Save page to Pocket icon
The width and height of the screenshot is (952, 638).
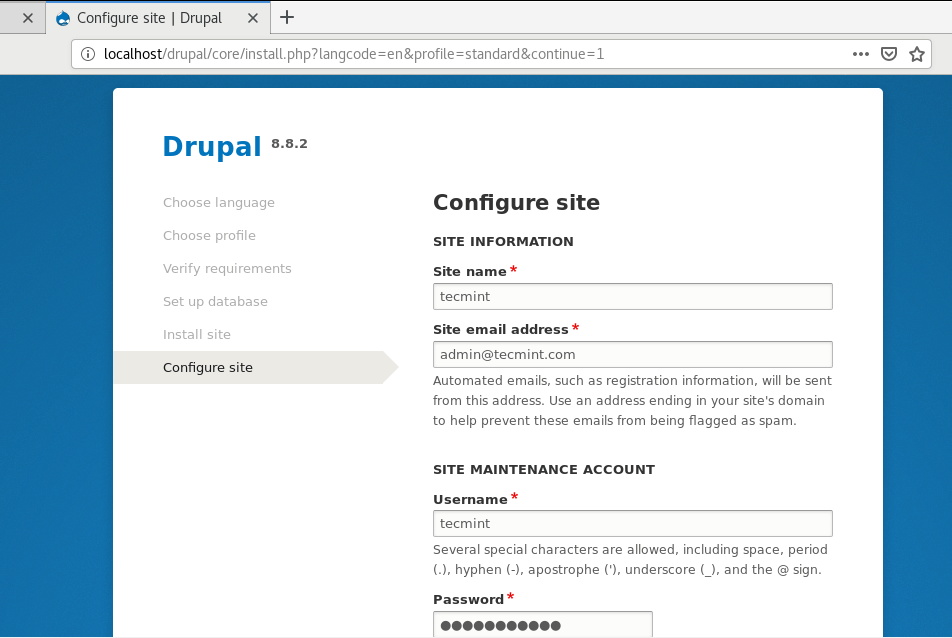pos(889,54)
